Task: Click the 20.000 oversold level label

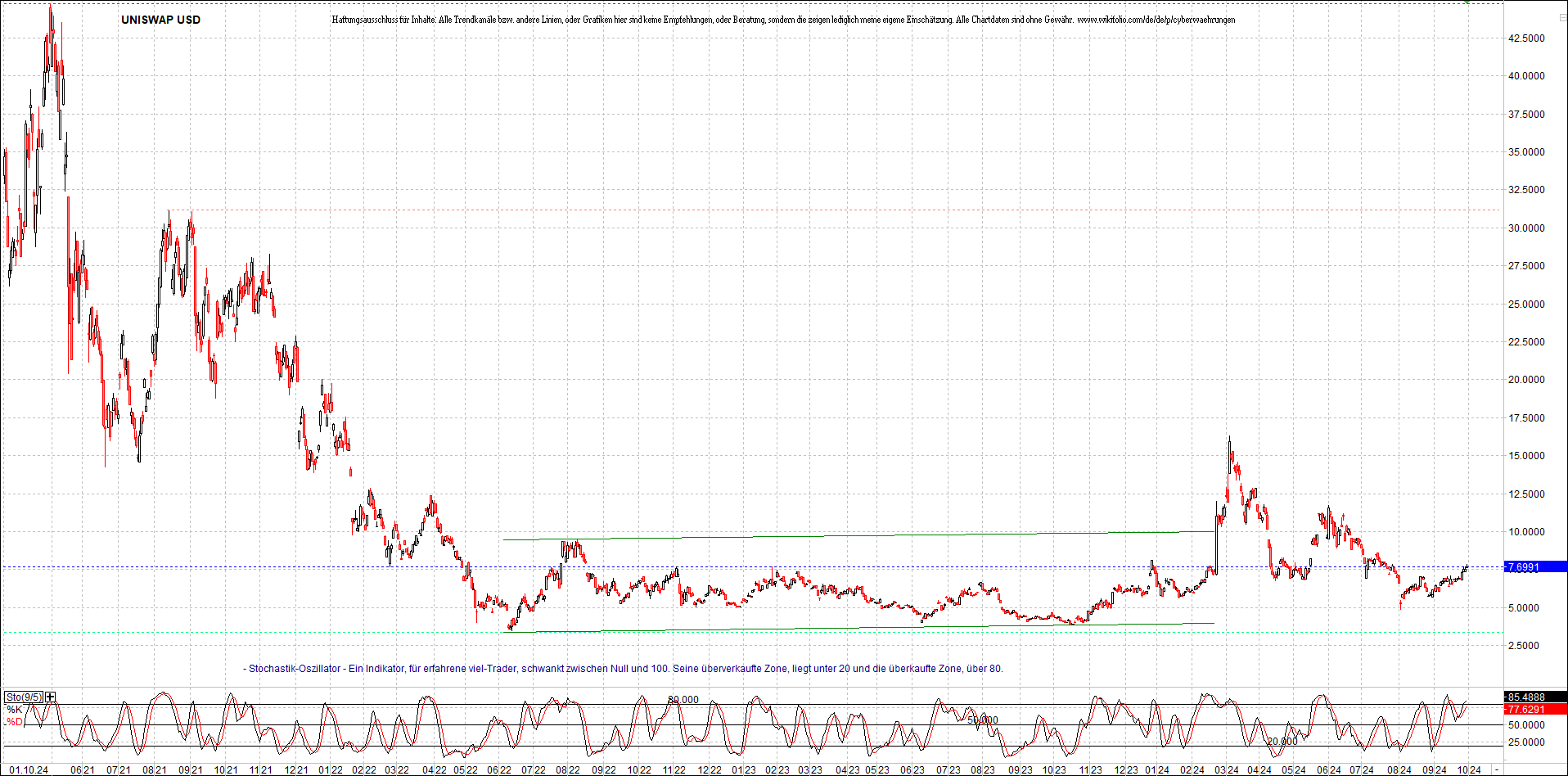Action: [x=1282, y=742]
